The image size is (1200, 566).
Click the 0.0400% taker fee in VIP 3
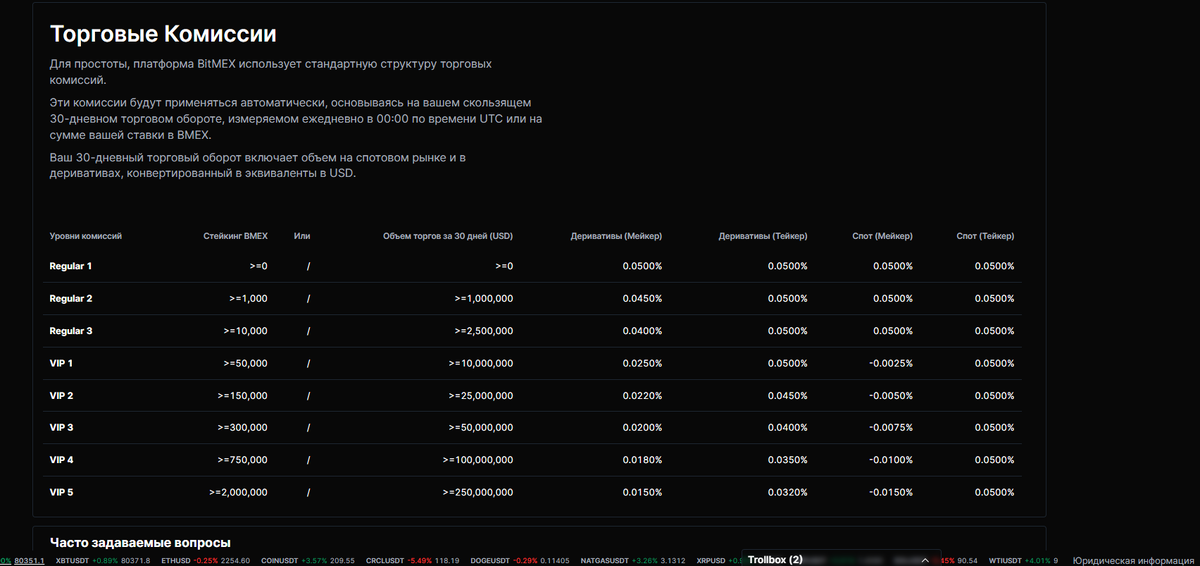(x=788, y=427)
